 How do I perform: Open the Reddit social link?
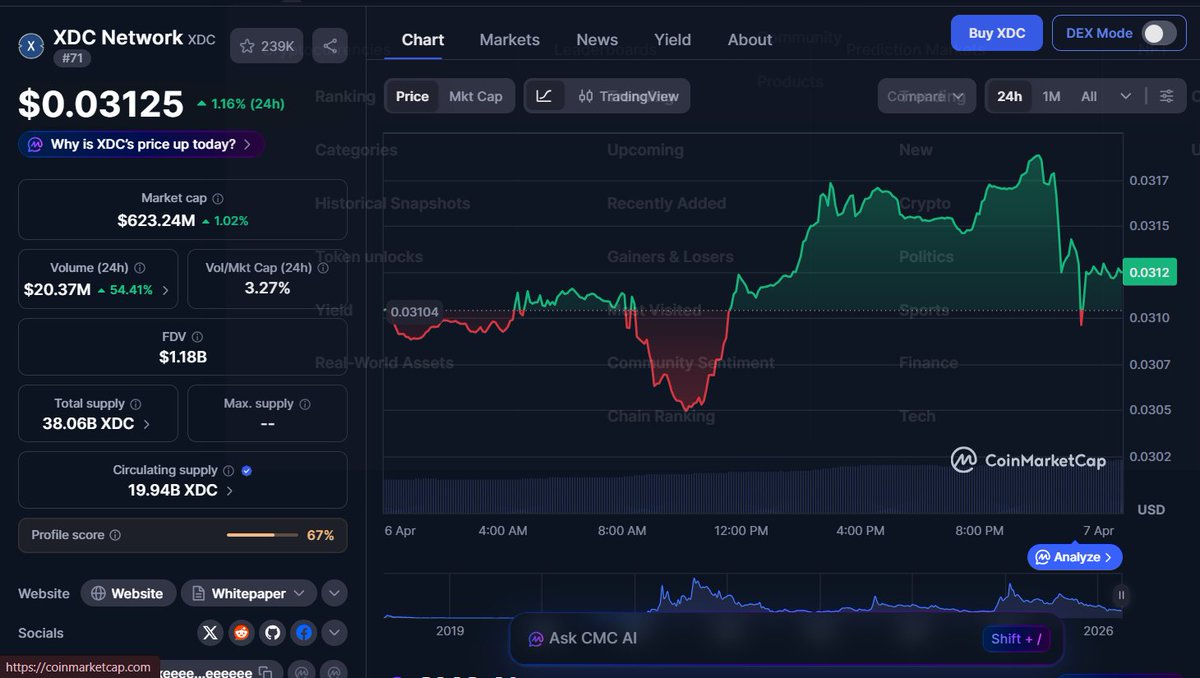[241, 633]
